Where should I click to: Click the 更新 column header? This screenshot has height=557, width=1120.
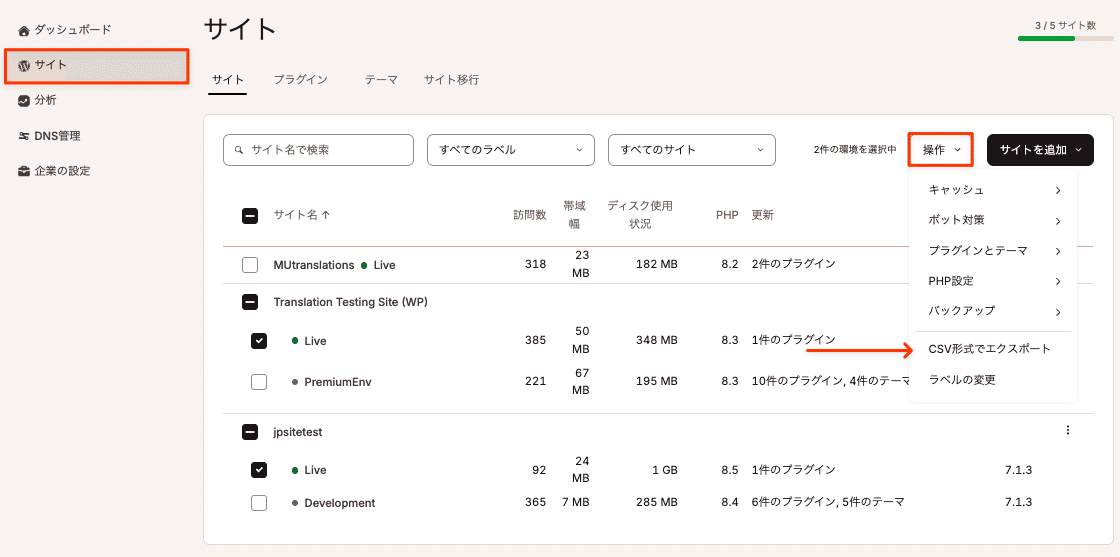tap(762, 214)
